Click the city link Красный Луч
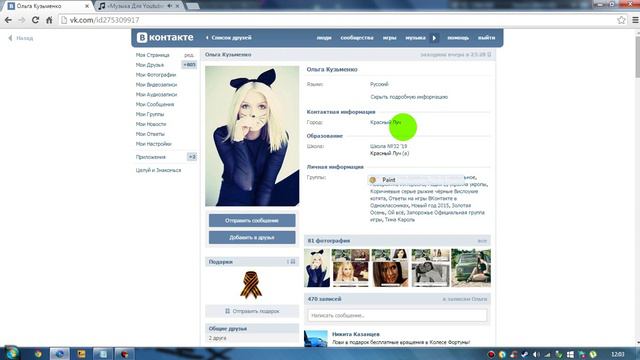The image size is (640, 360). [x=386, y=122]
